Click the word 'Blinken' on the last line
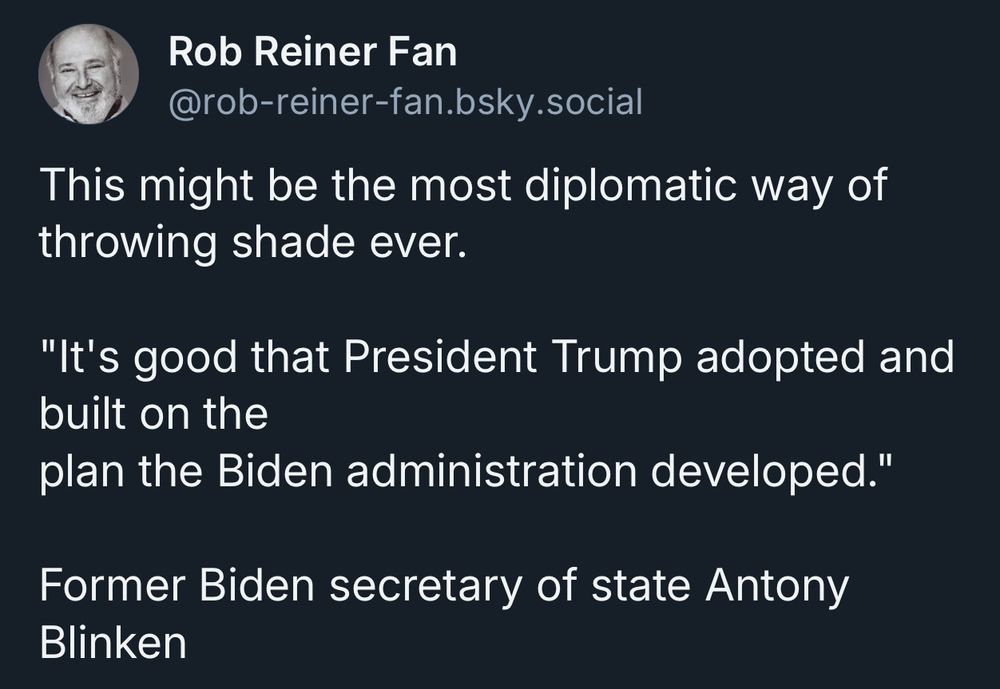This screenshot has width=1000, height=689. click(x=113, y=642)
